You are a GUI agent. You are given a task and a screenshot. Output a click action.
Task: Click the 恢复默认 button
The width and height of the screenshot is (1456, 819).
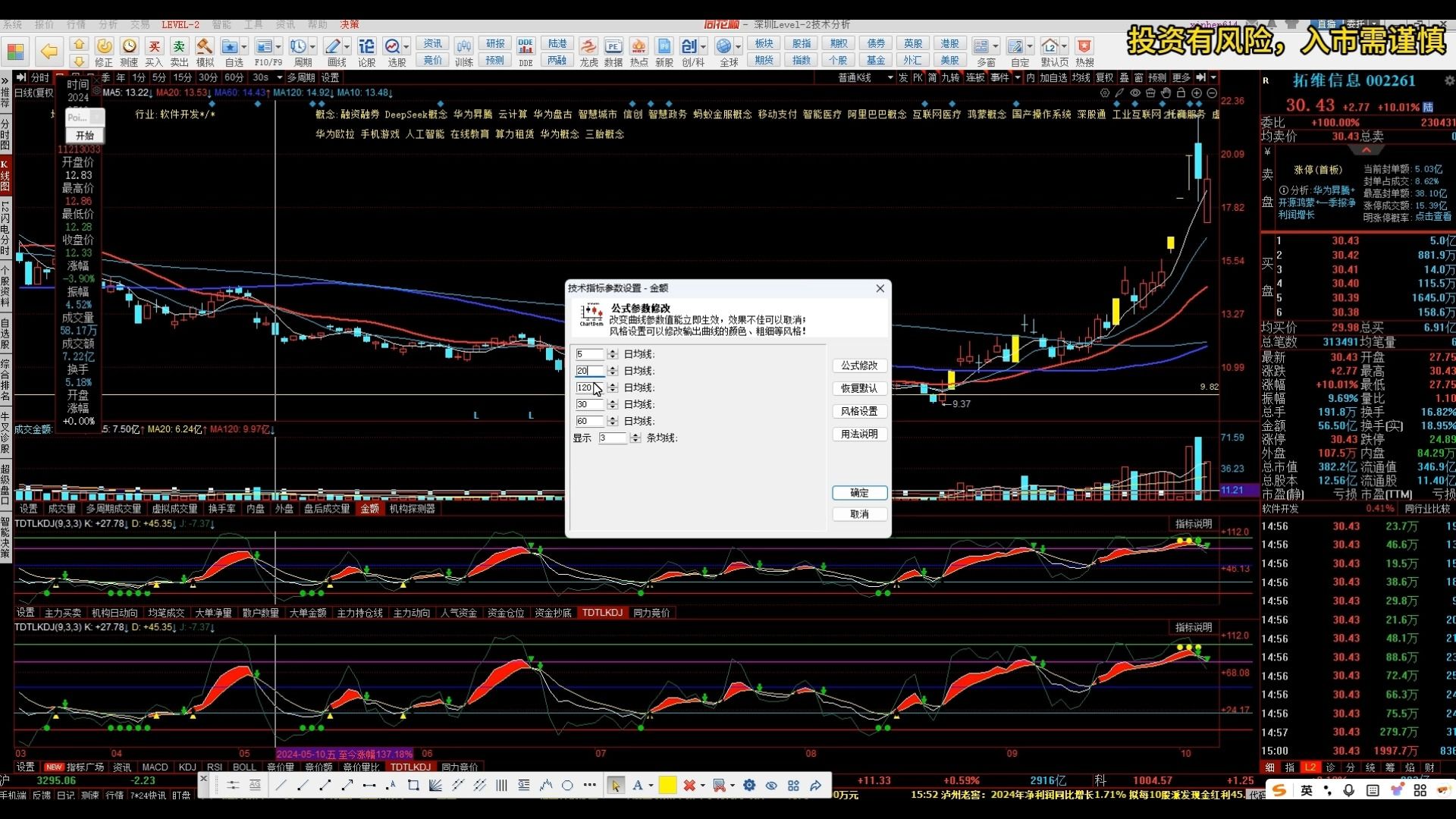[859, 388]
